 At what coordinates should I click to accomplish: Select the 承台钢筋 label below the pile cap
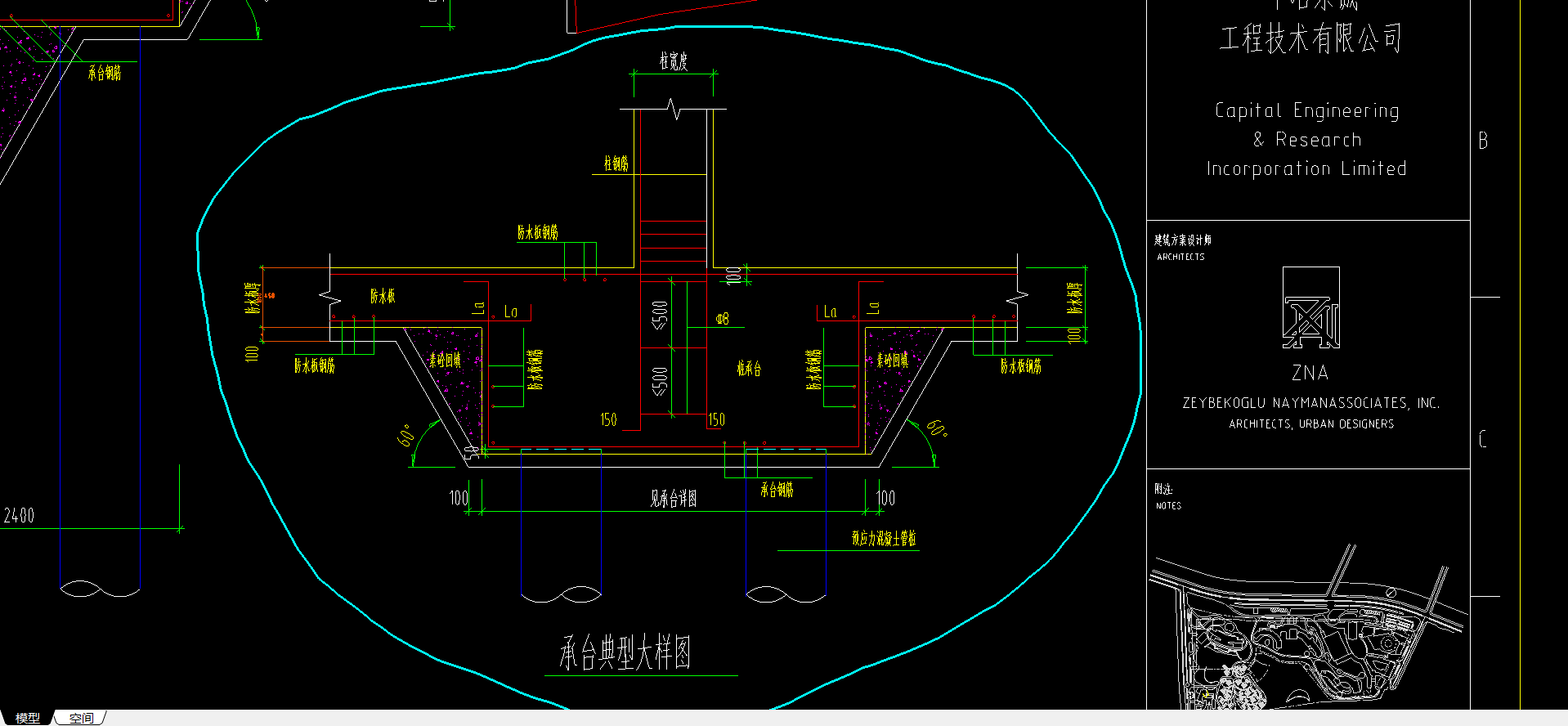[777, 490]
